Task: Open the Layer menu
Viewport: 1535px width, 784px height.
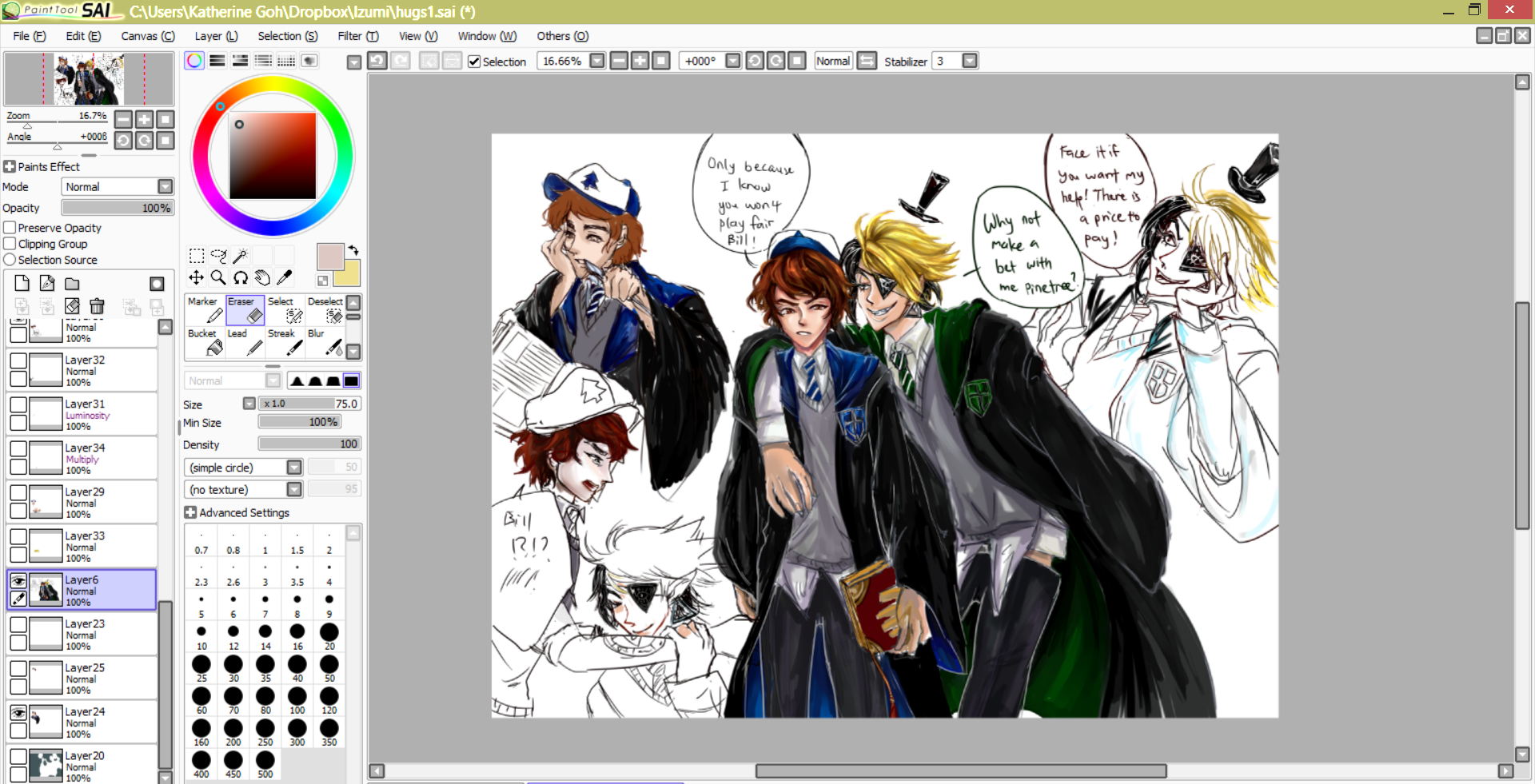Action: coord(216,36)
